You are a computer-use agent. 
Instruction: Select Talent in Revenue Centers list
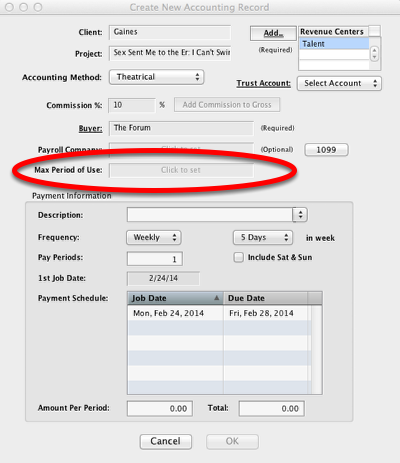(x=334, y=44)
